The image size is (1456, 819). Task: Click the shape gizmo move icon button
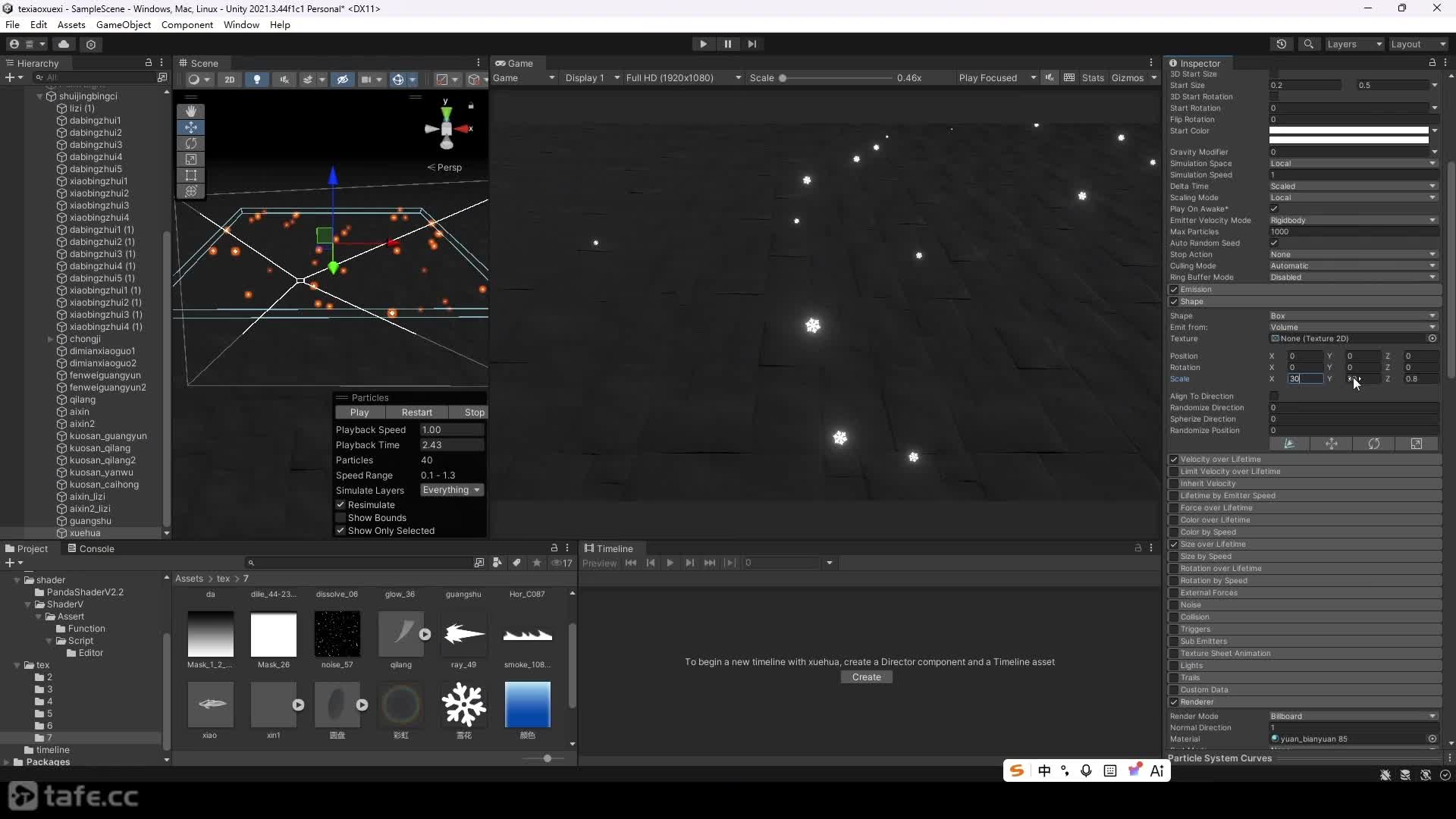[x=1332, y=444]
